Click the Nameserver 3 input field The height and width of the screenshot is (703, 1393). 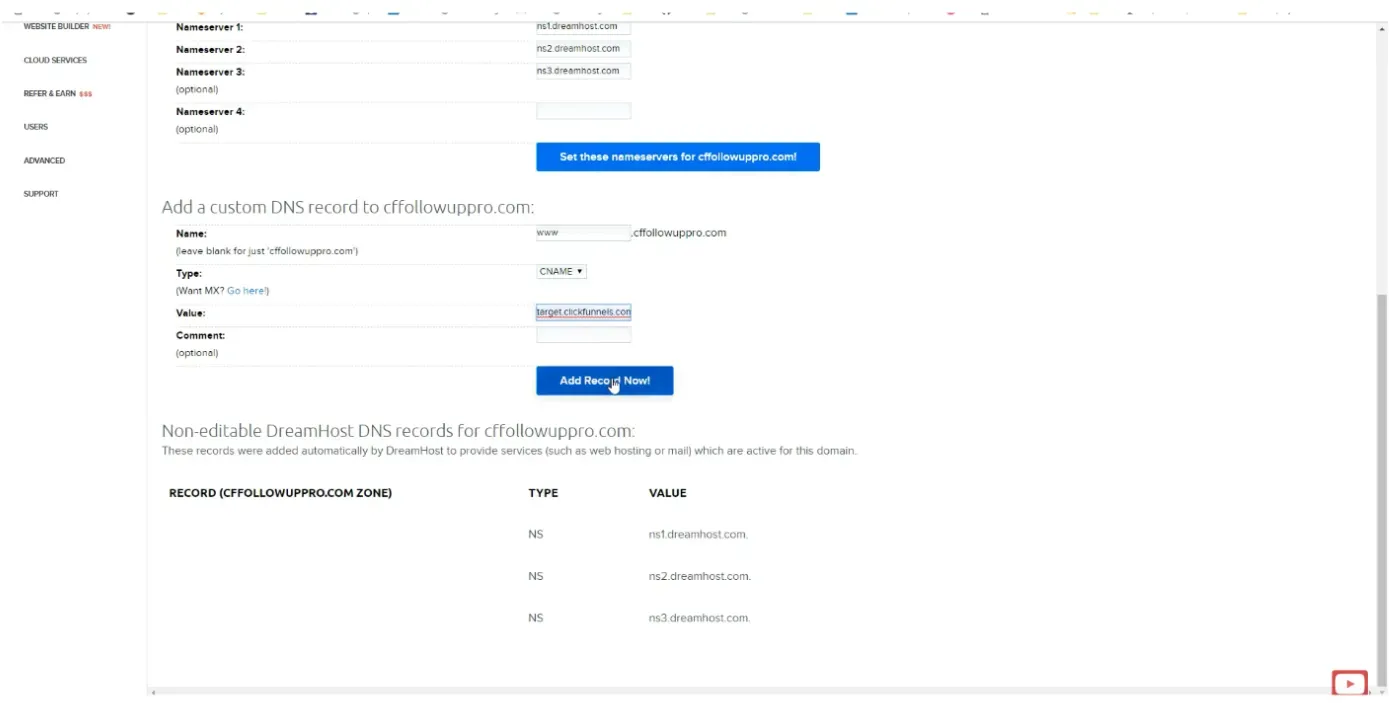point(583,71)
